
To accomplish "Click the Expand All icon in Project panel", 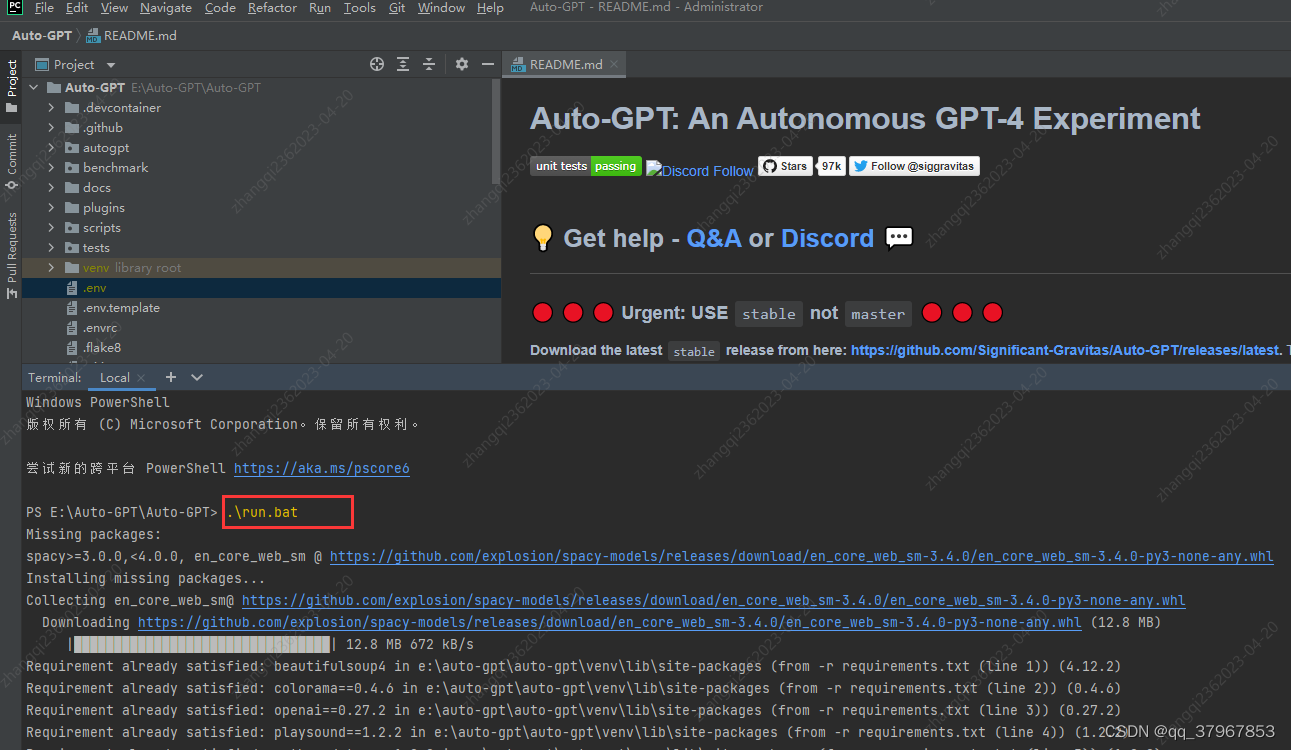I will pos(403,64).
